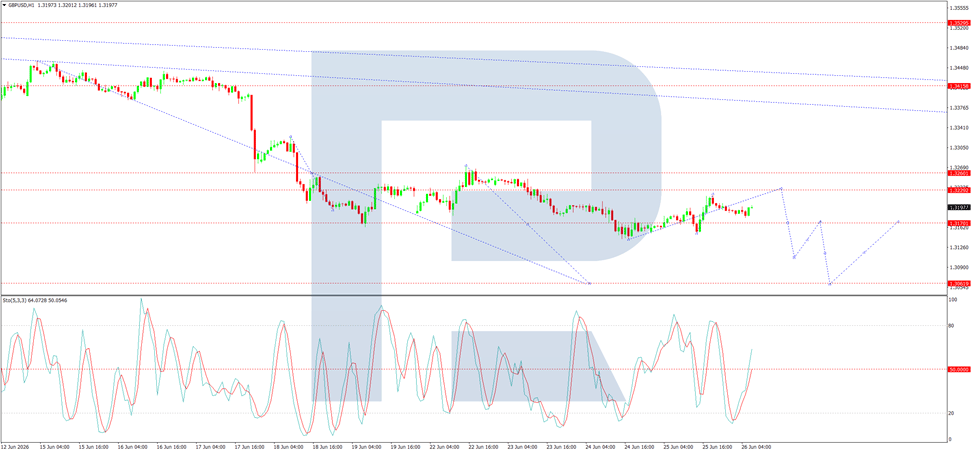Click the 25 Jun 16:00 time label

[716, 446]
